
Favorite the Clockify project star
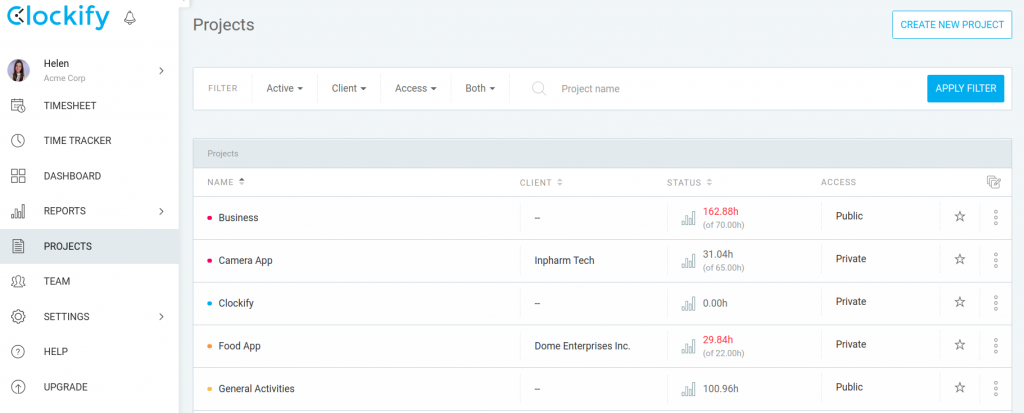click(960, 302)
